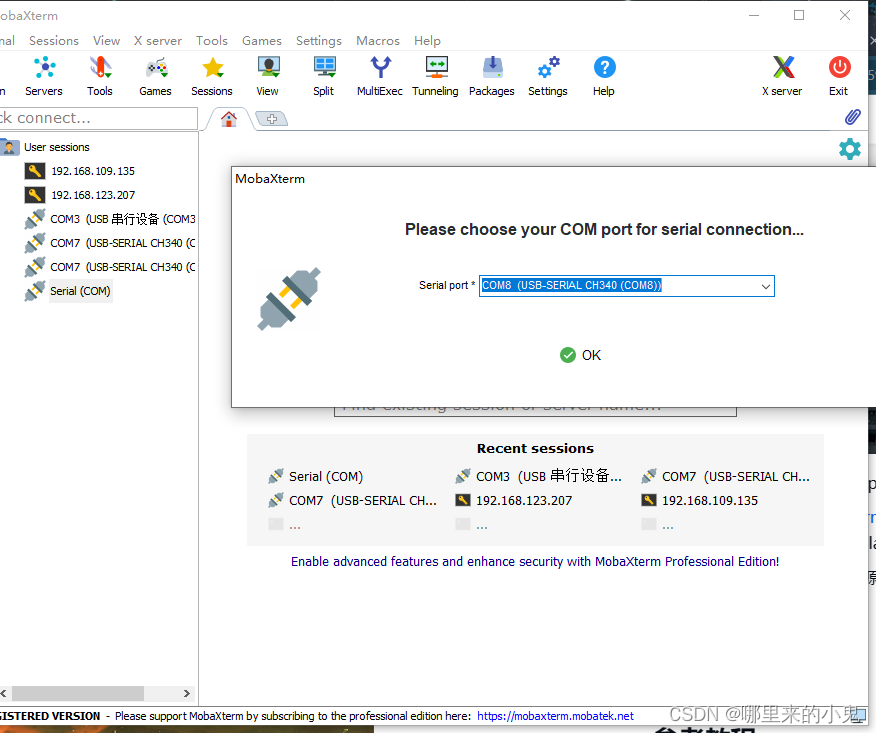Click the X server toolbar icon
876x733 pixels.
(x=782, y=76)
